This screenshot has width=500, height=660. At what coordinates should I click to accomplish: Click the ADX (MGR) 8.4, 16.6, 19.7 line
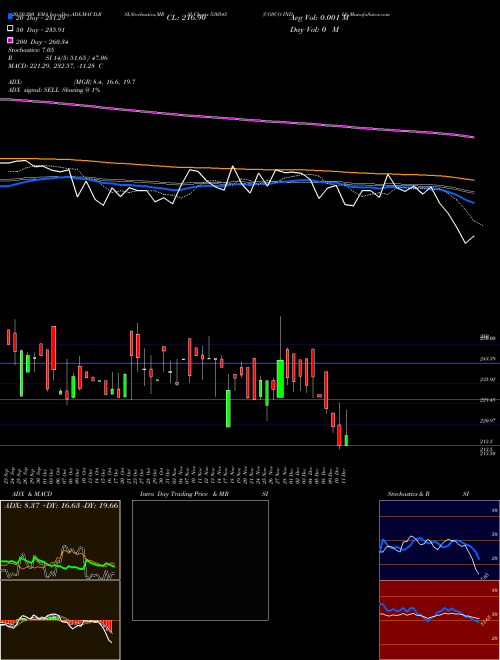click(72, 82)
